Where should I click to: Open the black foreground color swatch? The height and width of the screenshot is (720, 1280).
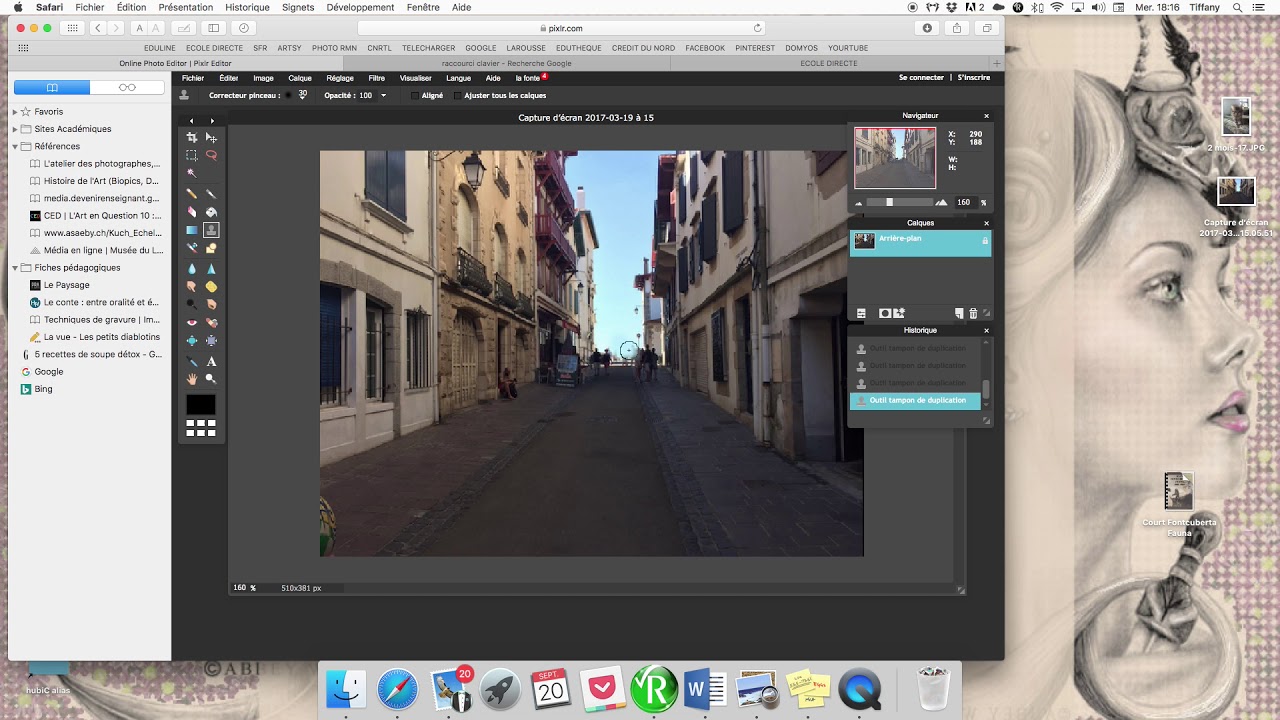click(x=200, y=405)
